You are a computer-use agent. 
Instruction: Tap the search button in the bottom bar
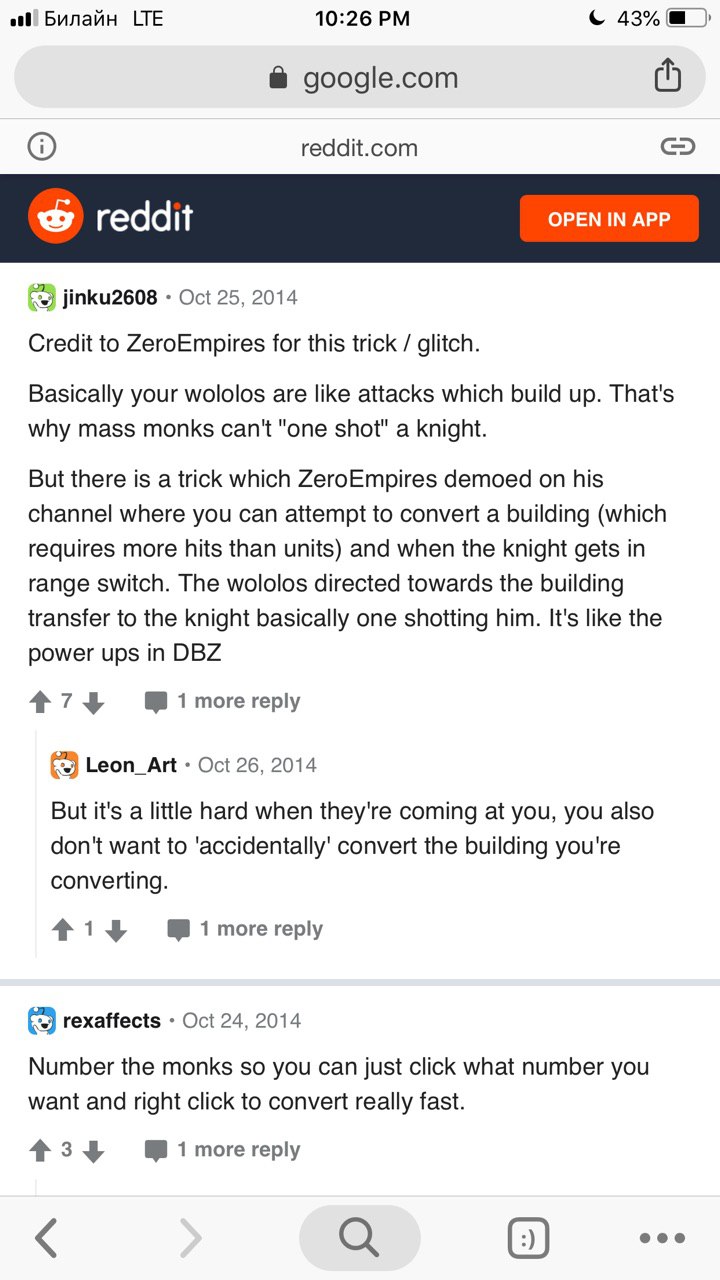pyautogui.click(x=359, y=1238)
